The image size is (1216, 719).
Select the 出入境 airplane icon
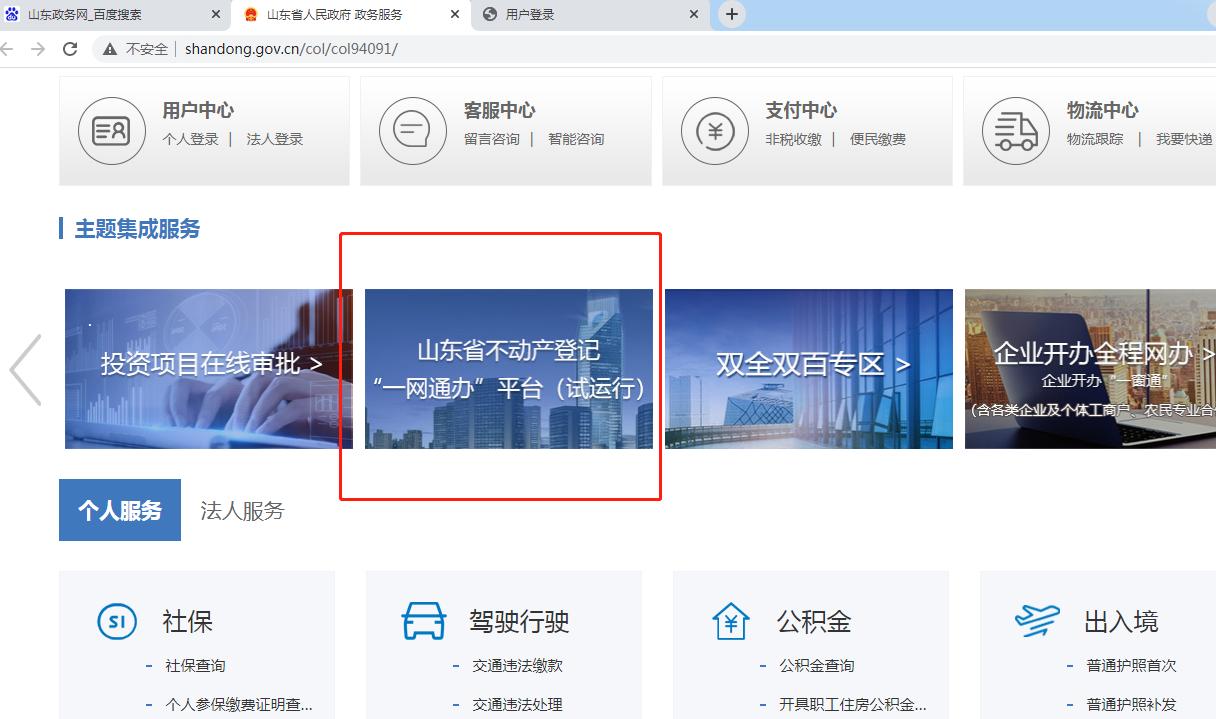[x=1038, y=620]
